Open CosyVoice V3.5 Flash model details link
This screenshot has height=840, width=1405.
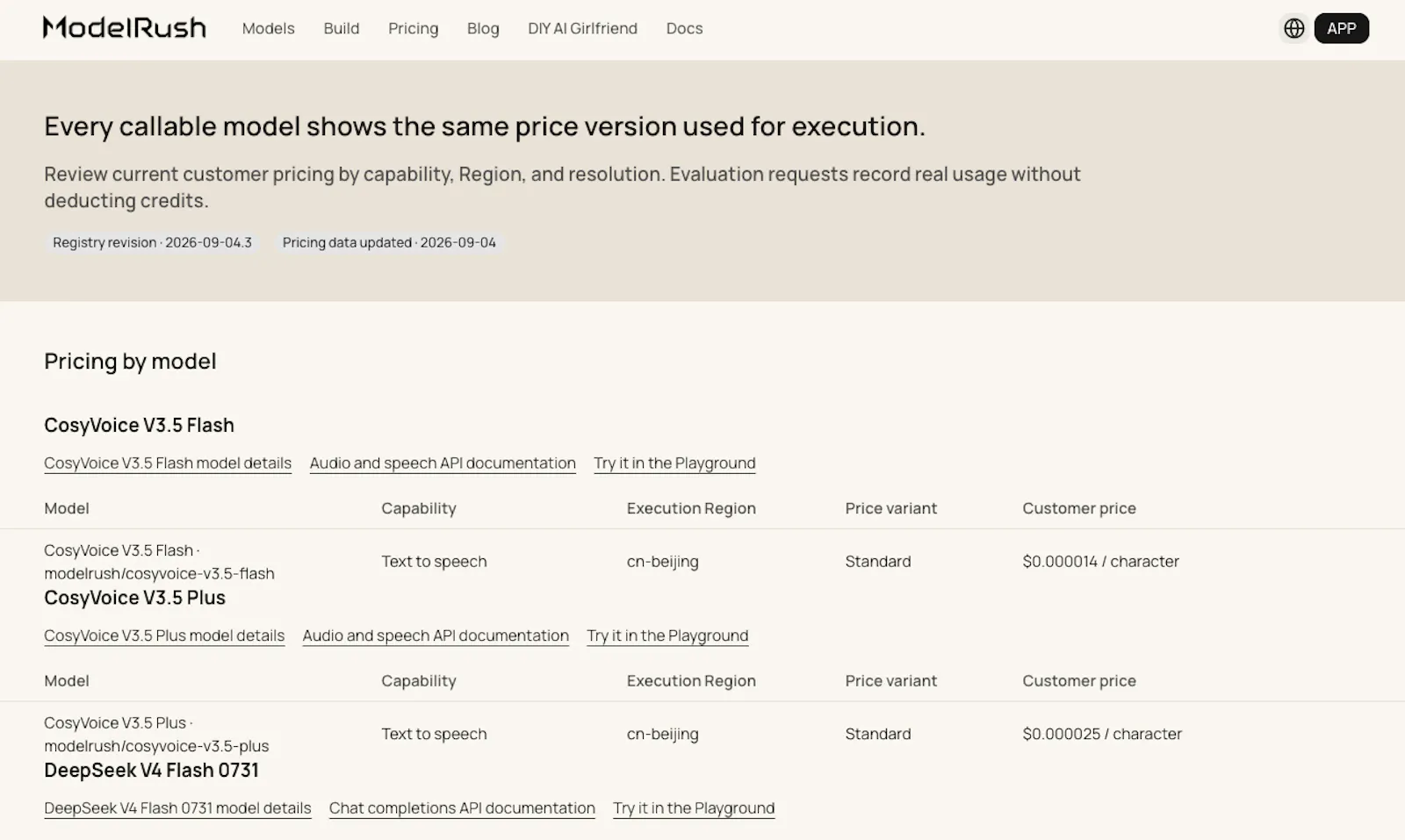click(x=168, y=463)
